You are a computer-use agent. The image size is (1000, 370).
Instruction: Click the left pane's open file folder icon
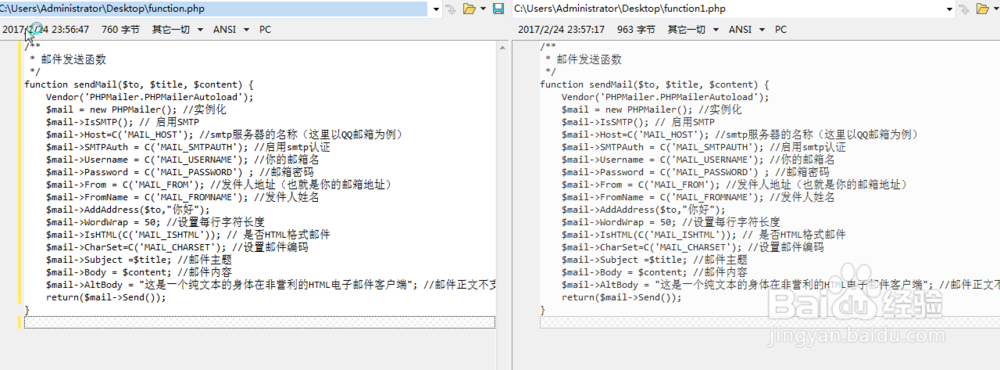(469, 9)
